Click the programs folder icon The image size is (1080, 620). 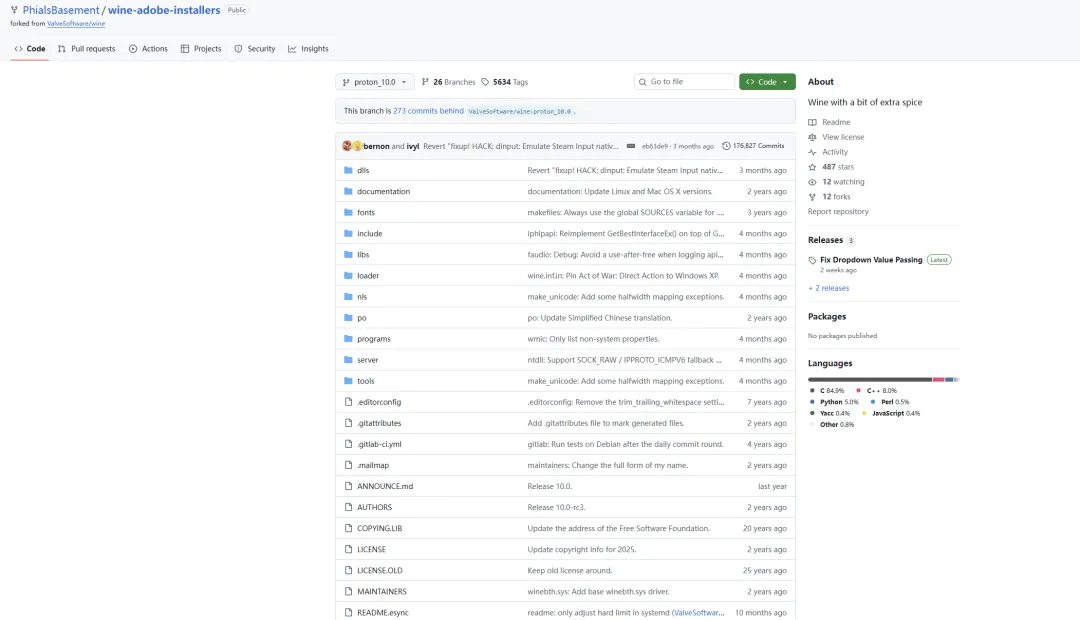[x=348, y=339]
